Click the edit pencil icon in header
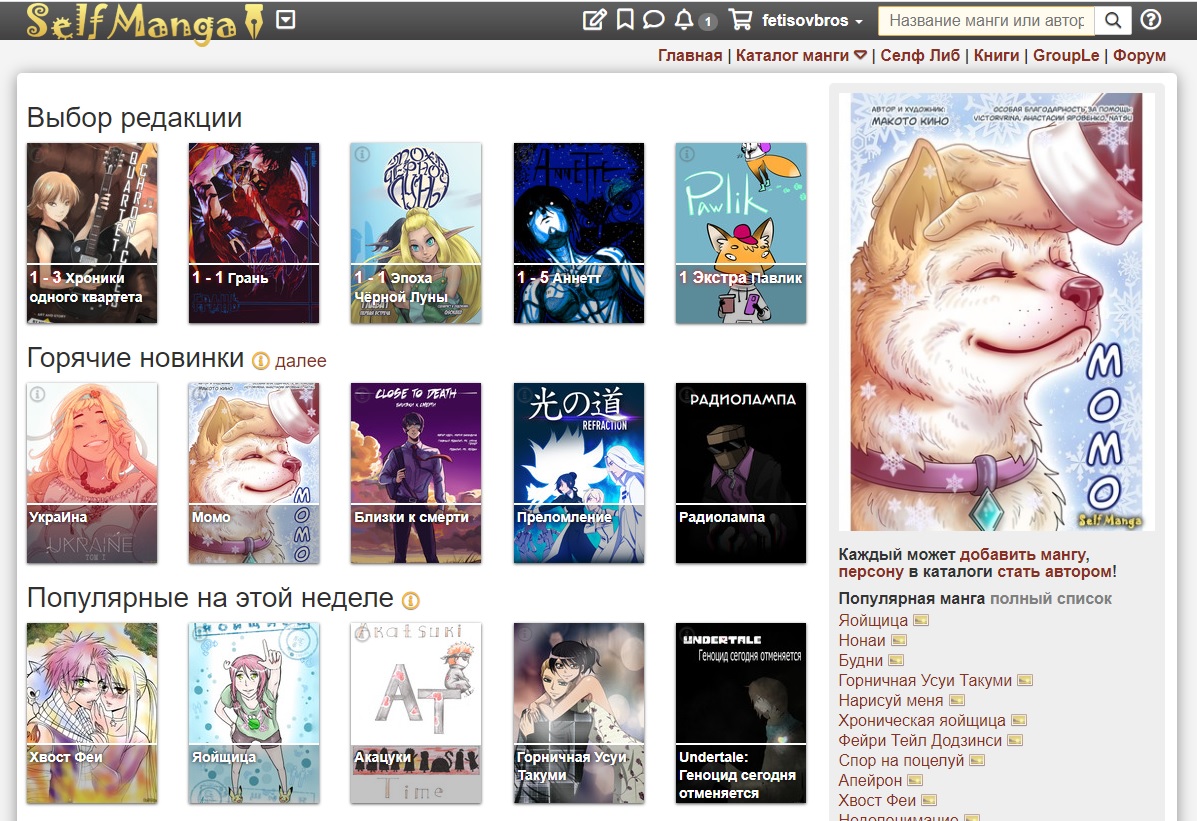Screen dimensions: 1197x821 click(594, 20)
